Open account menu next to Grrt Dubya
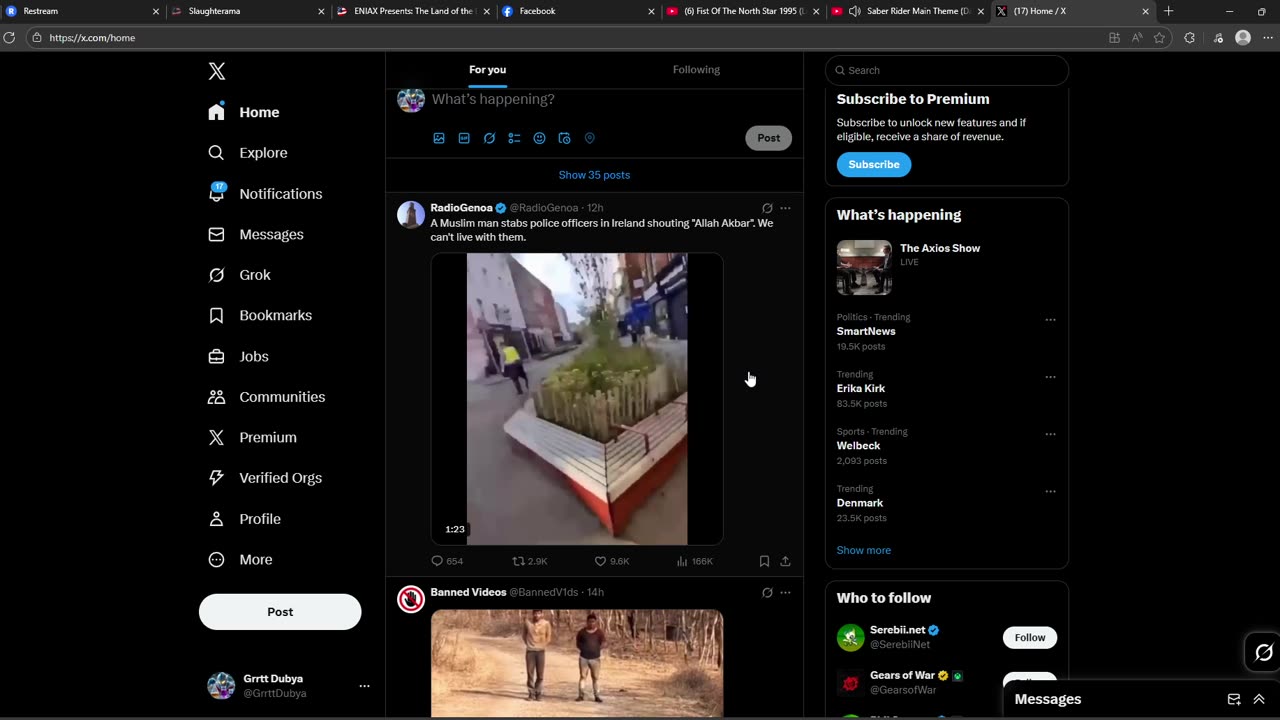The image size is (1280, 720). tap(364, 686)
